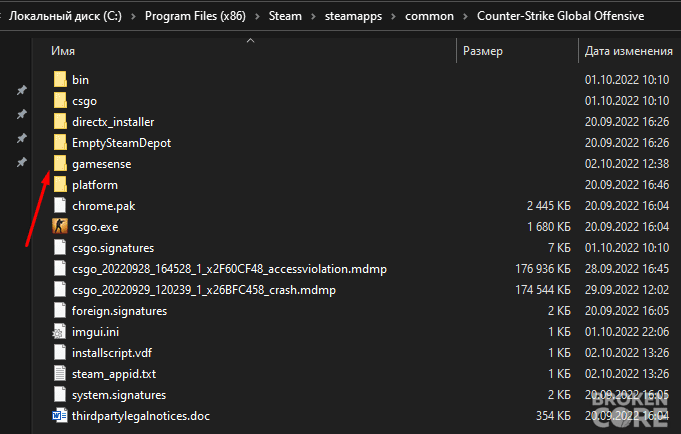
Task: Click the csgo.signatures file icon
Action: [x=60, y=248]
